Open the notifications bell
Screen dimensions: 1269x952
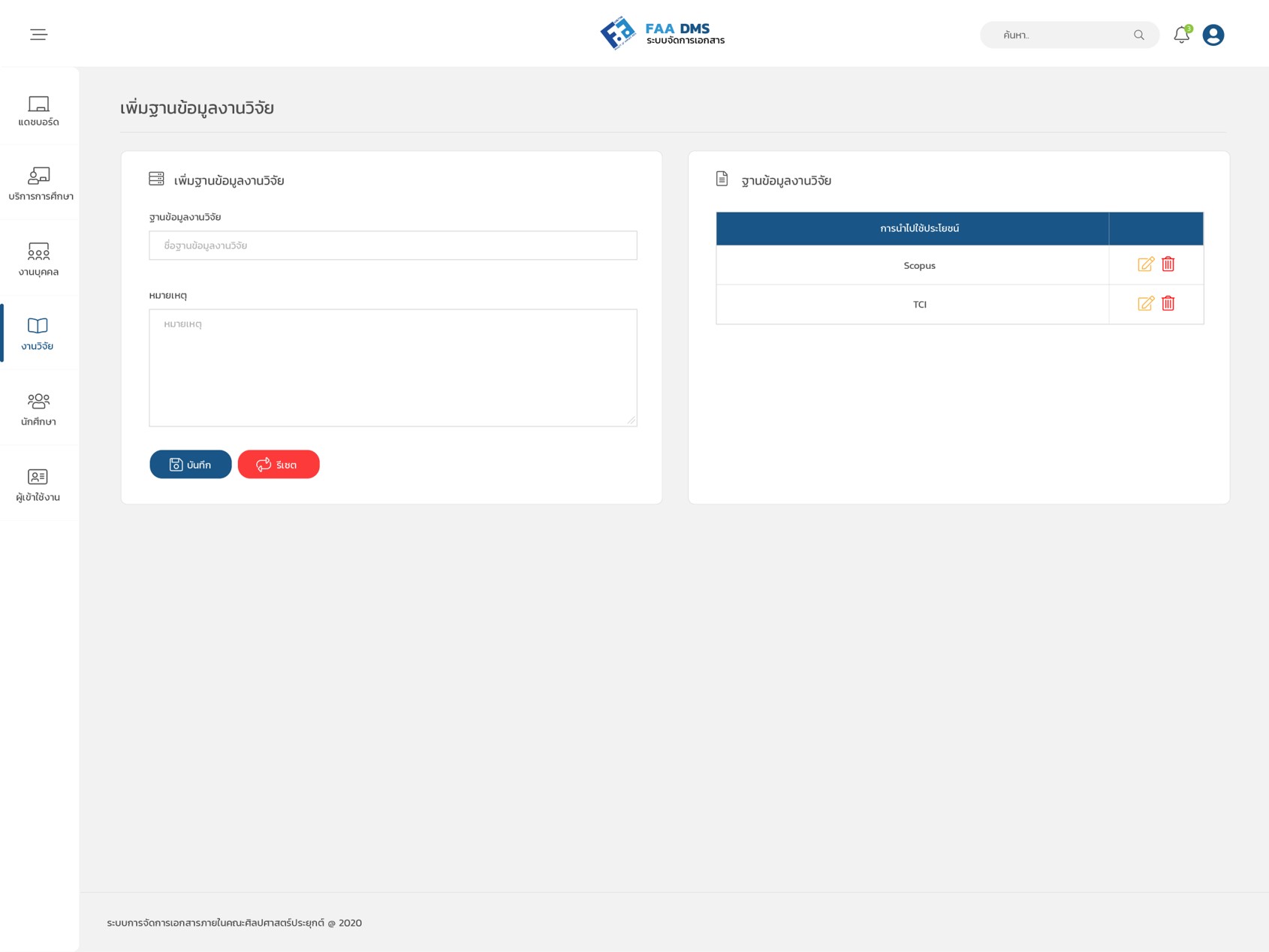click(x=1181, y=35)
